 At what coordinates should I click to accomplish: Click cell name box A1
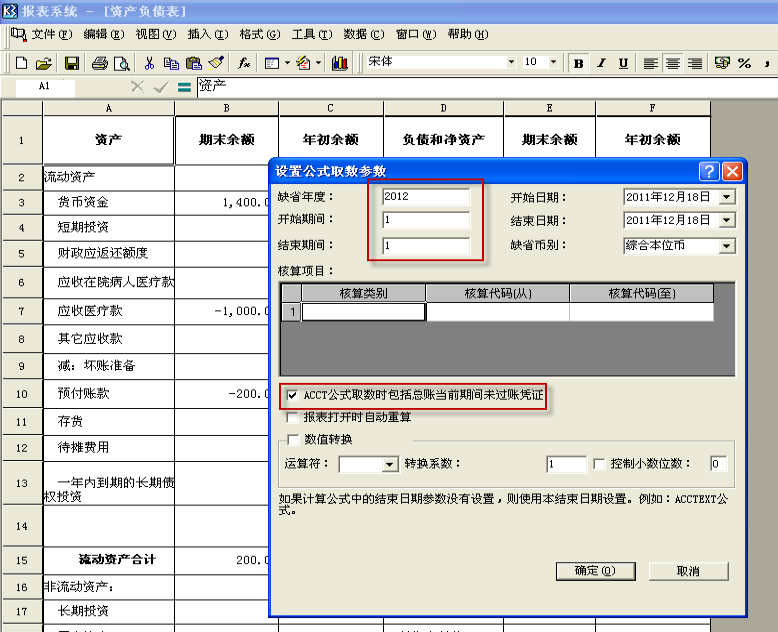point(45,87)
